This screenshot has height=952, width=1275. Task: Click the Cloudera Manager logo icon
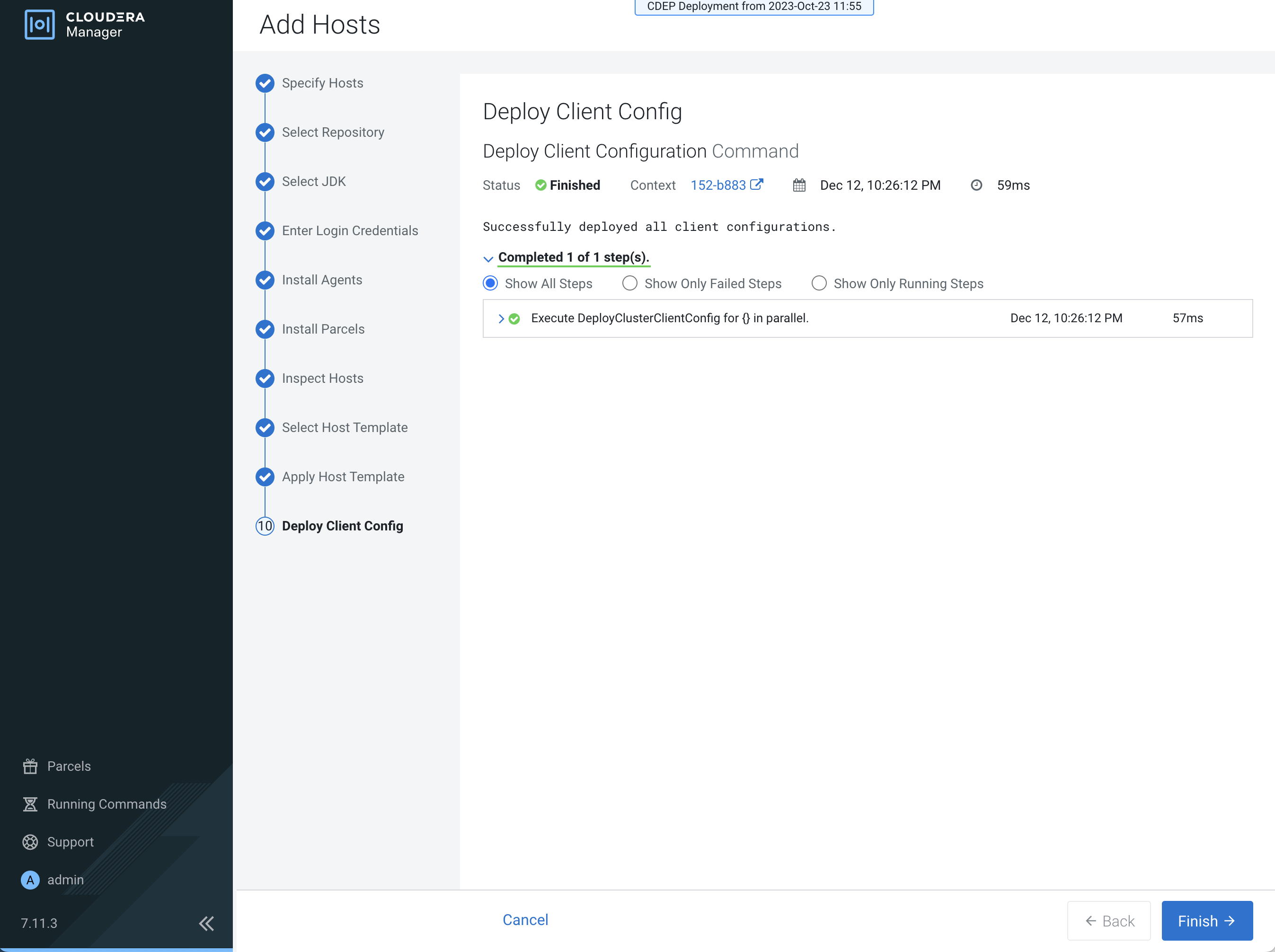tap(40, 25)
